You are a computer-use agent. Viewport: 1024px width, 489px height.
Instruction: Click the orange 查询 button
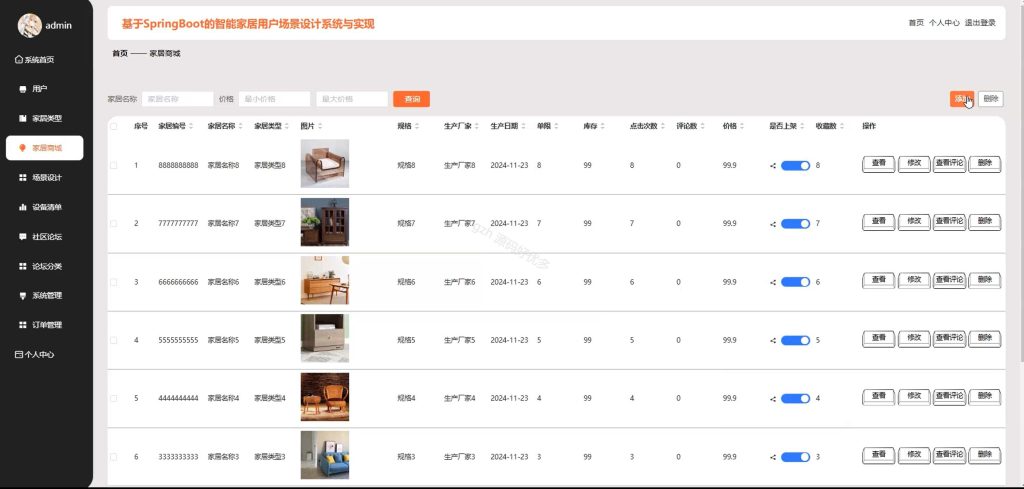tap(411, 99)
